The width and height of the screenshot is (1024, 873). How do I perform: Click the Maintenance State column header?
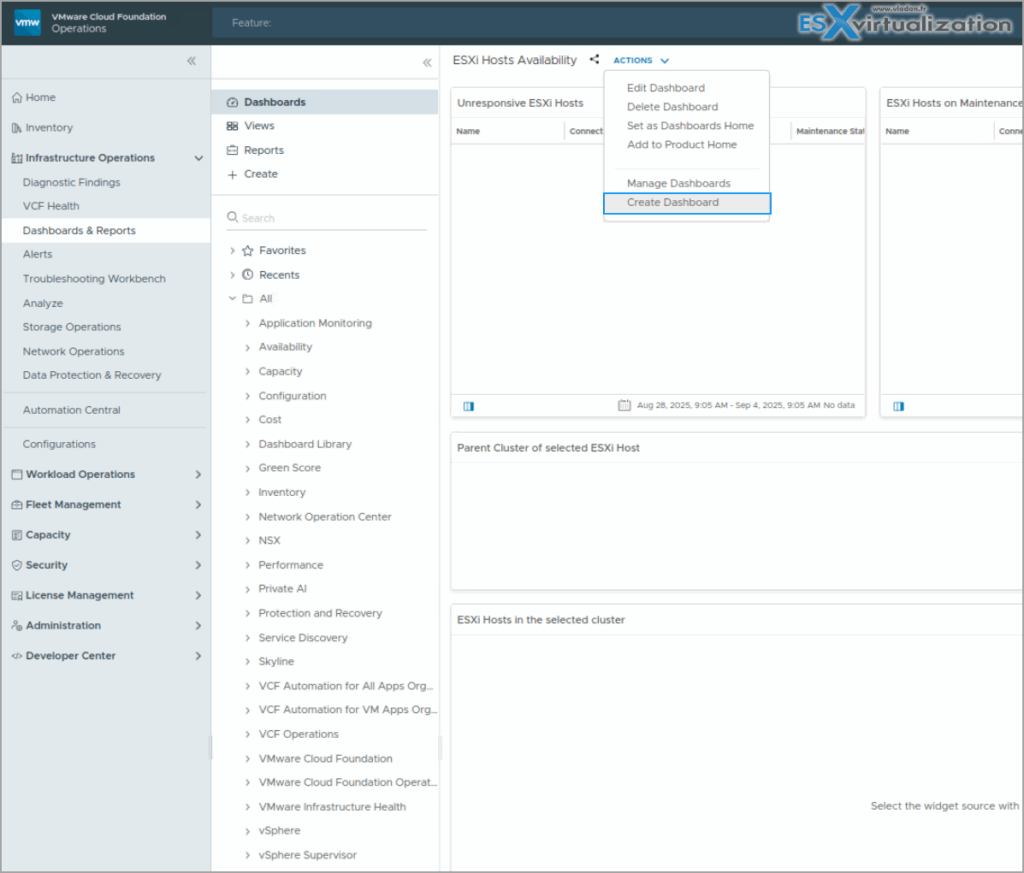coord(830,131)
